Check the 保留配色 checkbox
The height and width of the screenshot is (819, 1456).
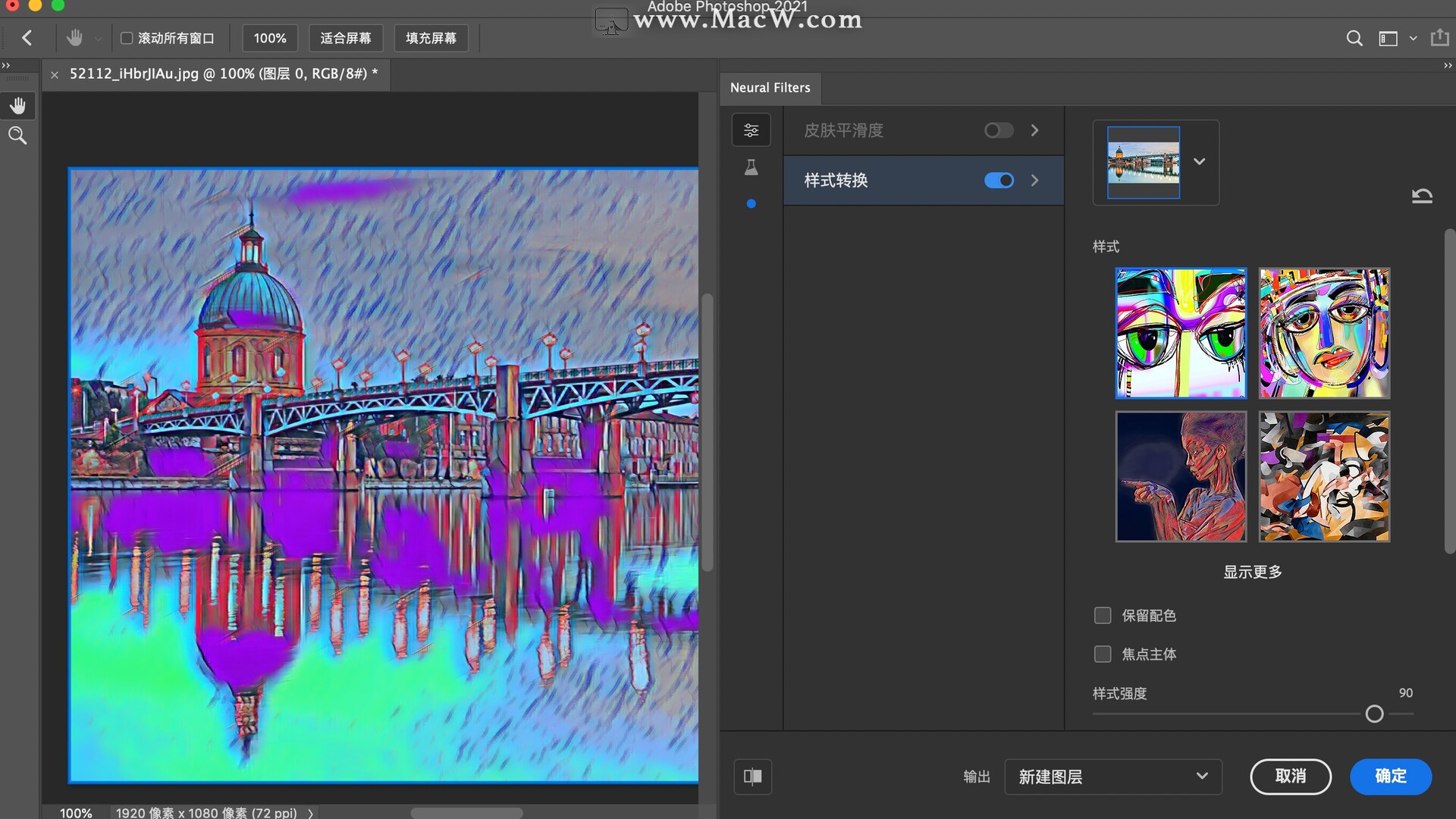pos(1103,615)
